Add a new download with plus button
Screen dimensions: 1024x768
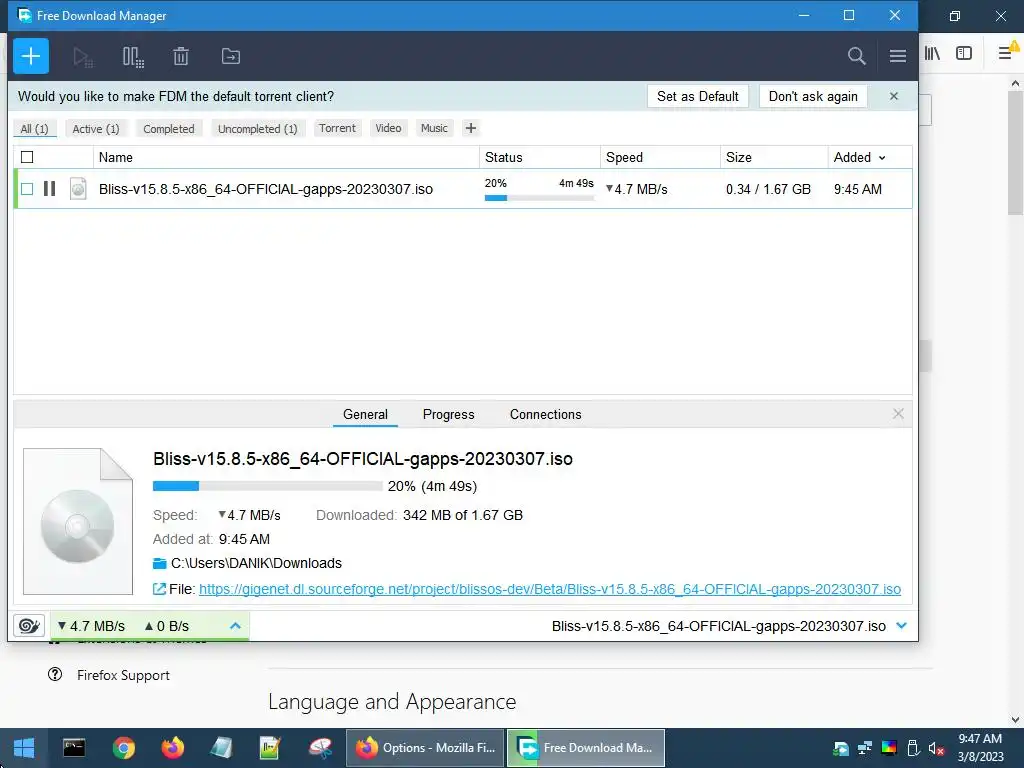click(31, 56)
